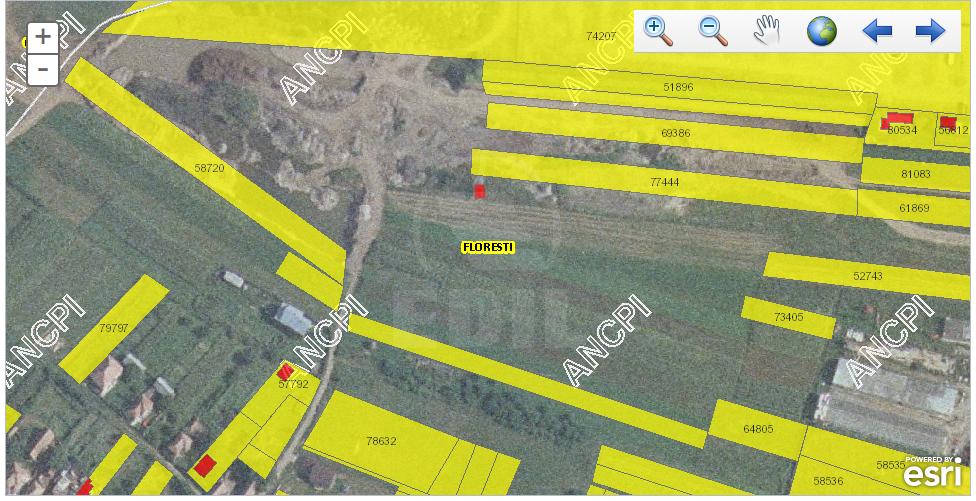The width and height of the screenshot is (976, 501).
Task: Open the esri logo link
Action: [932, 474]
